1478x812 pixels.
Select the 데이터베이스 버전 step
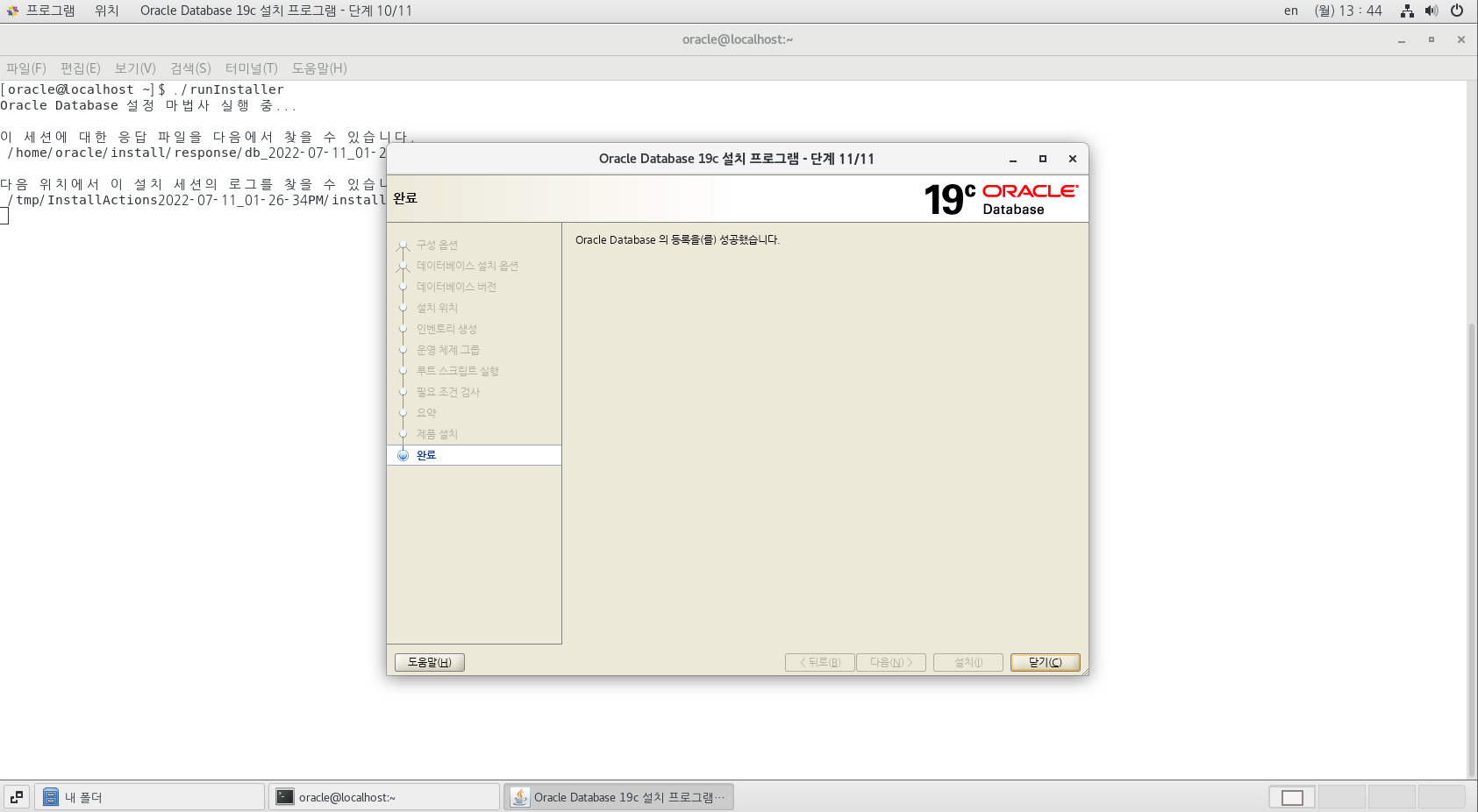click(456, 287)
